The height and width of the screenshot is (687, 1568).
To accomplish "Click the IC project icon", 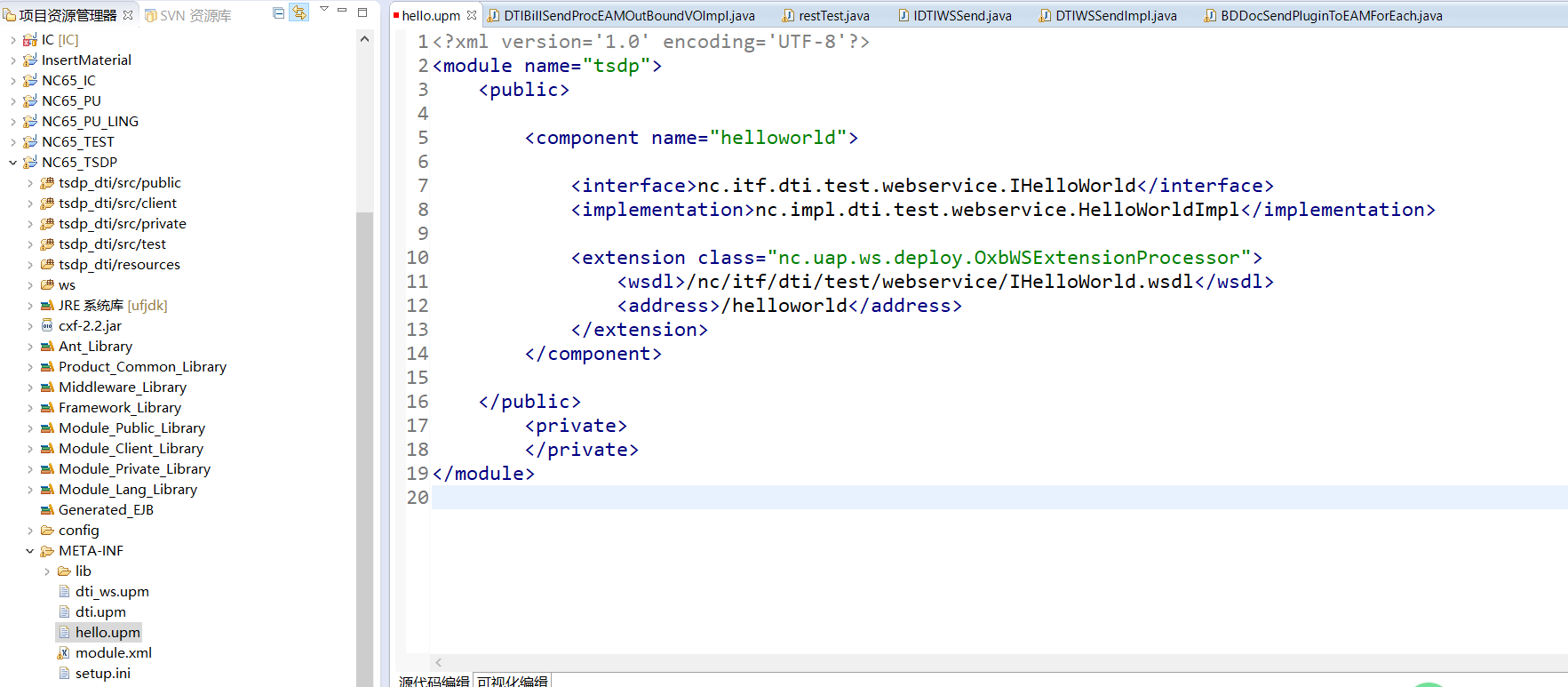I will (x=30, y=40).
